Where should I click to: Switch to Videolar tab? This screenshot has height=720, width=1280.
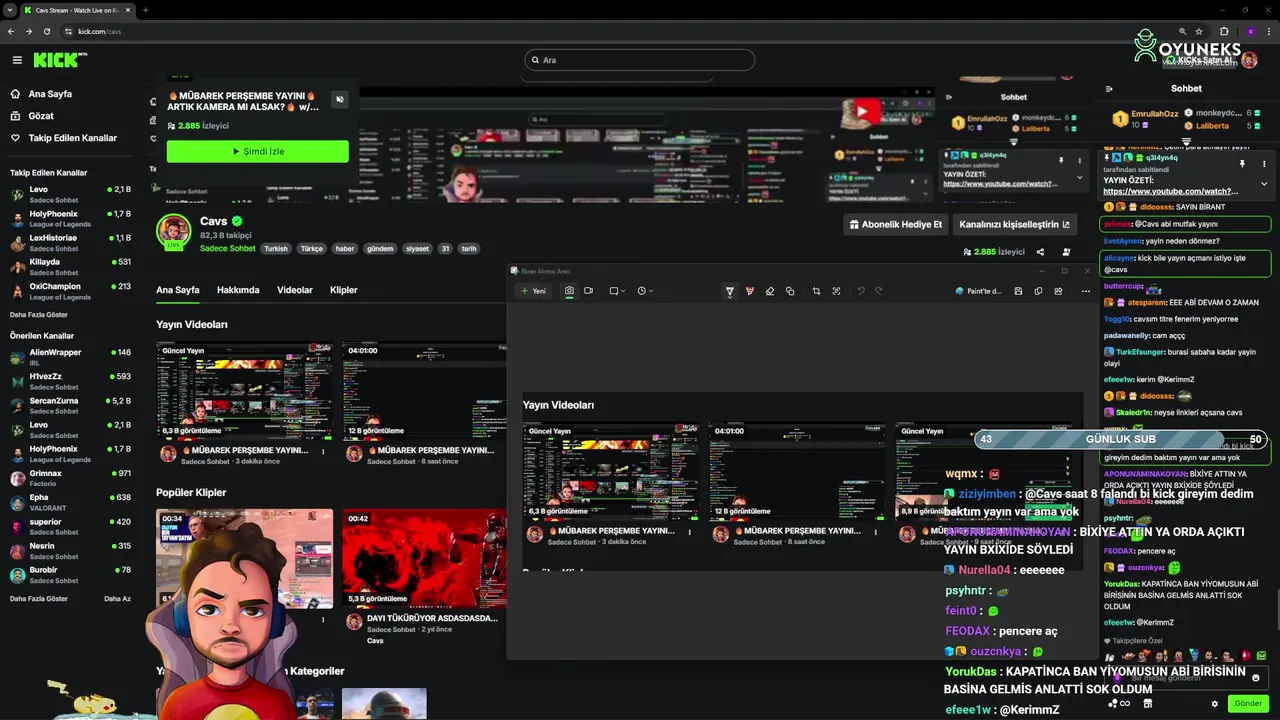click(x=295, y=290)
